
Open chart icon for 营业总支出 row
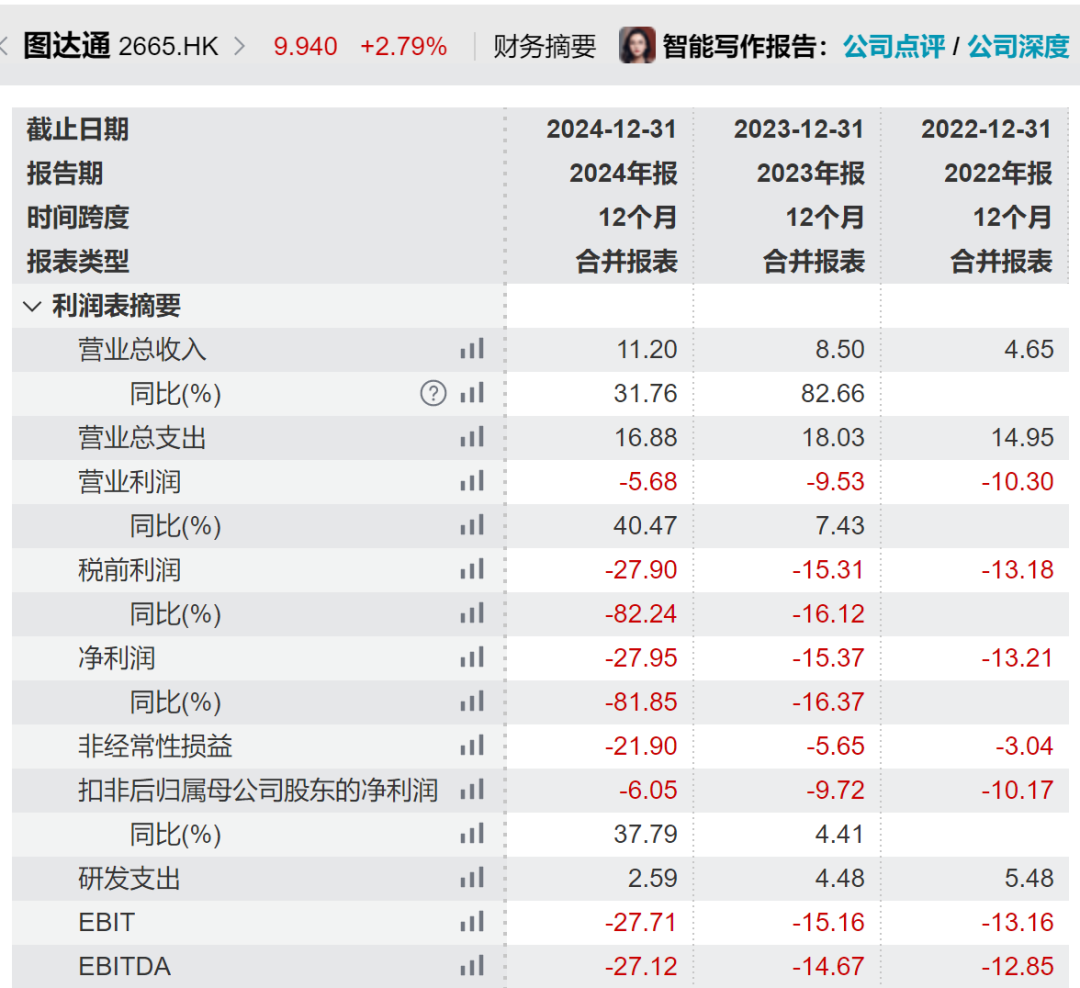(x=472, y=437)
